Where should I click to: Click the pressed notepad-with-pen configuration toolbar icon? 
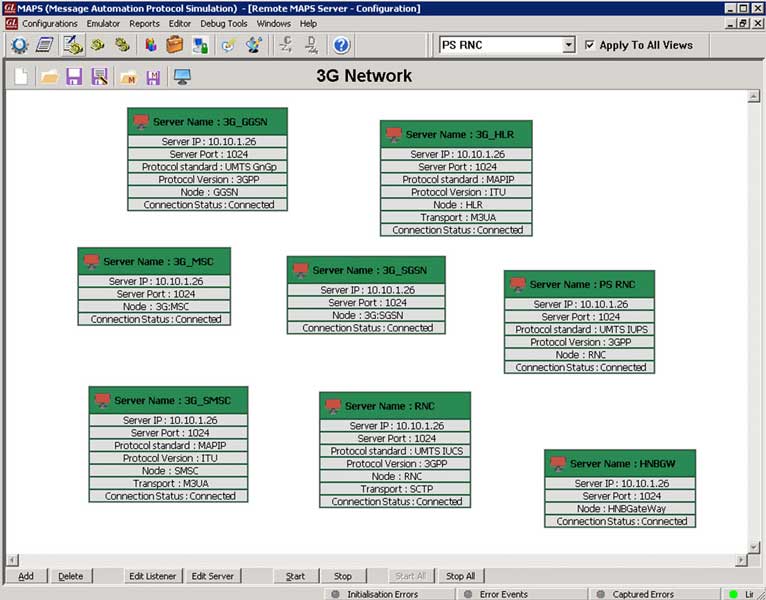click(73, 45)
